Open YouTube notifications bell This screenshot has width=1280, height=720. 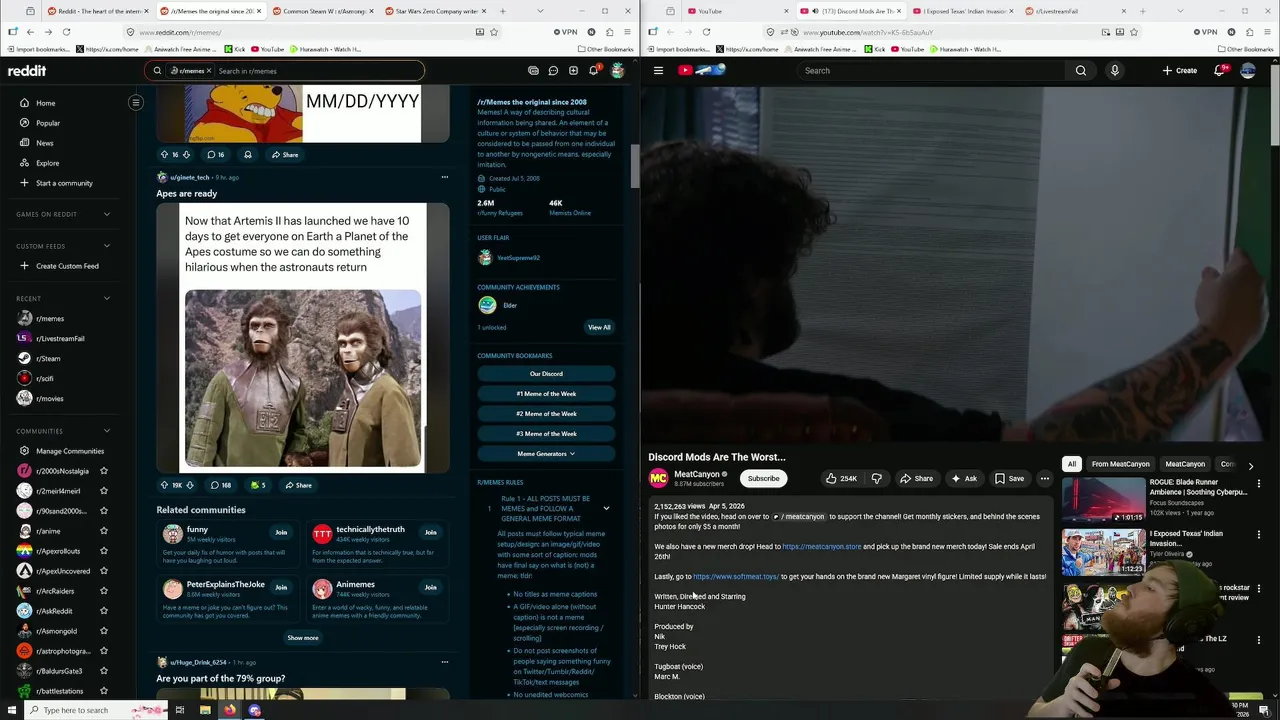(1220, 70)
